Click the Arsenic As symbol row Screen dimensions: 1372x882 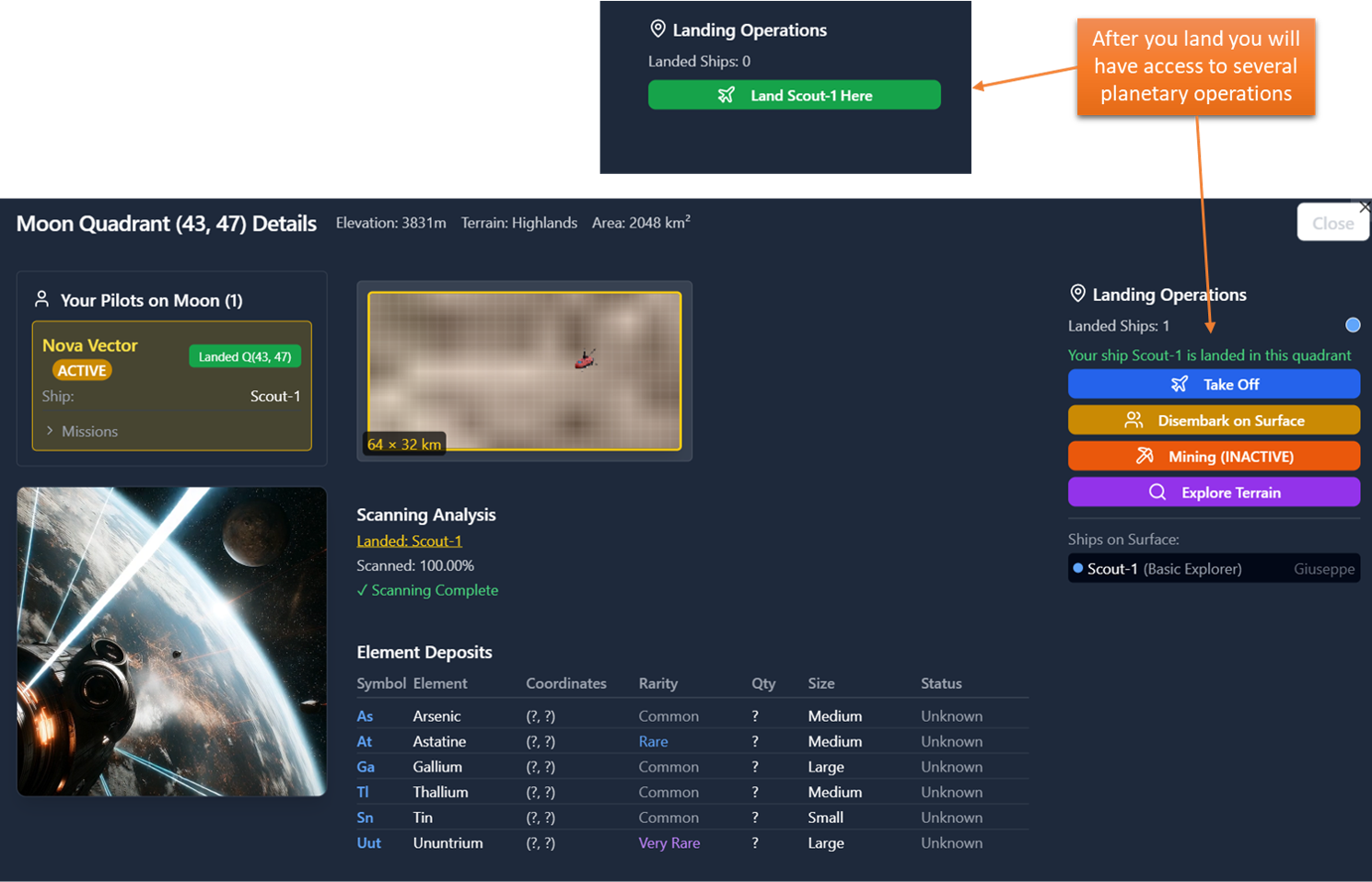(365, 716)
